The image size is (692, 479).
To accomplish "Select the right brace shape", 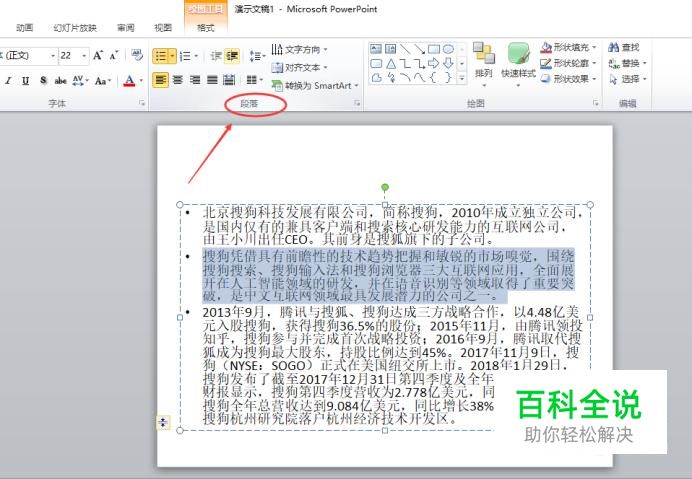I will click(448, 78).
